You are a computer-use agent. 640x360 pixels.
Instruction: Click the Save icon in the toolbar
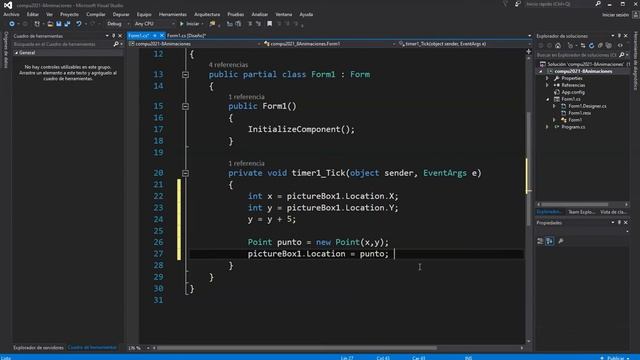tap(59, 24)
